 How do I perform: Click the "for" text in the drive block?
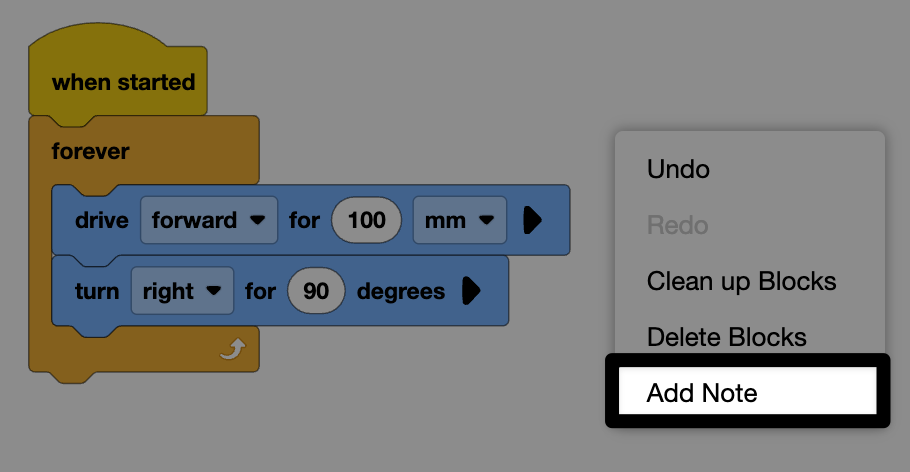pos(304,220)
